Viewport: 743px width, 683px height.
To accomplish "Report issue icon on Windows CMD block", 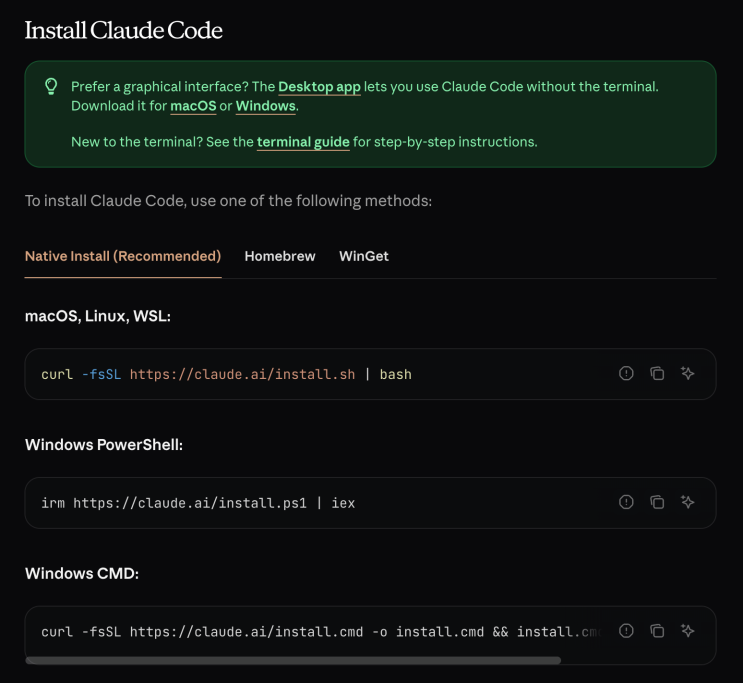I will coord(626,631).
